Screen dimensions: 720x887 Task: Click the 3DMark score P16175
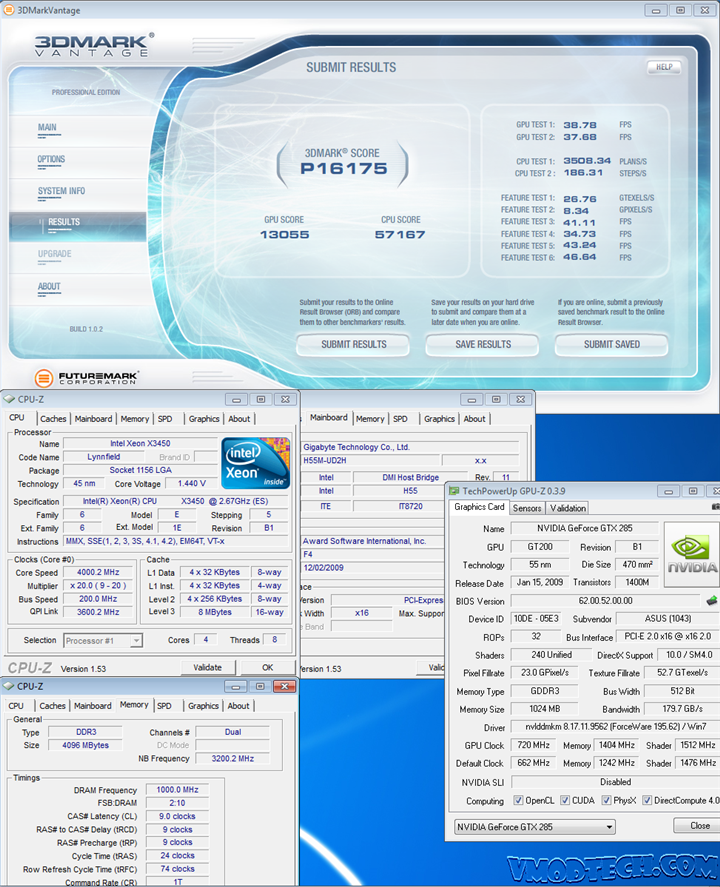344,169
